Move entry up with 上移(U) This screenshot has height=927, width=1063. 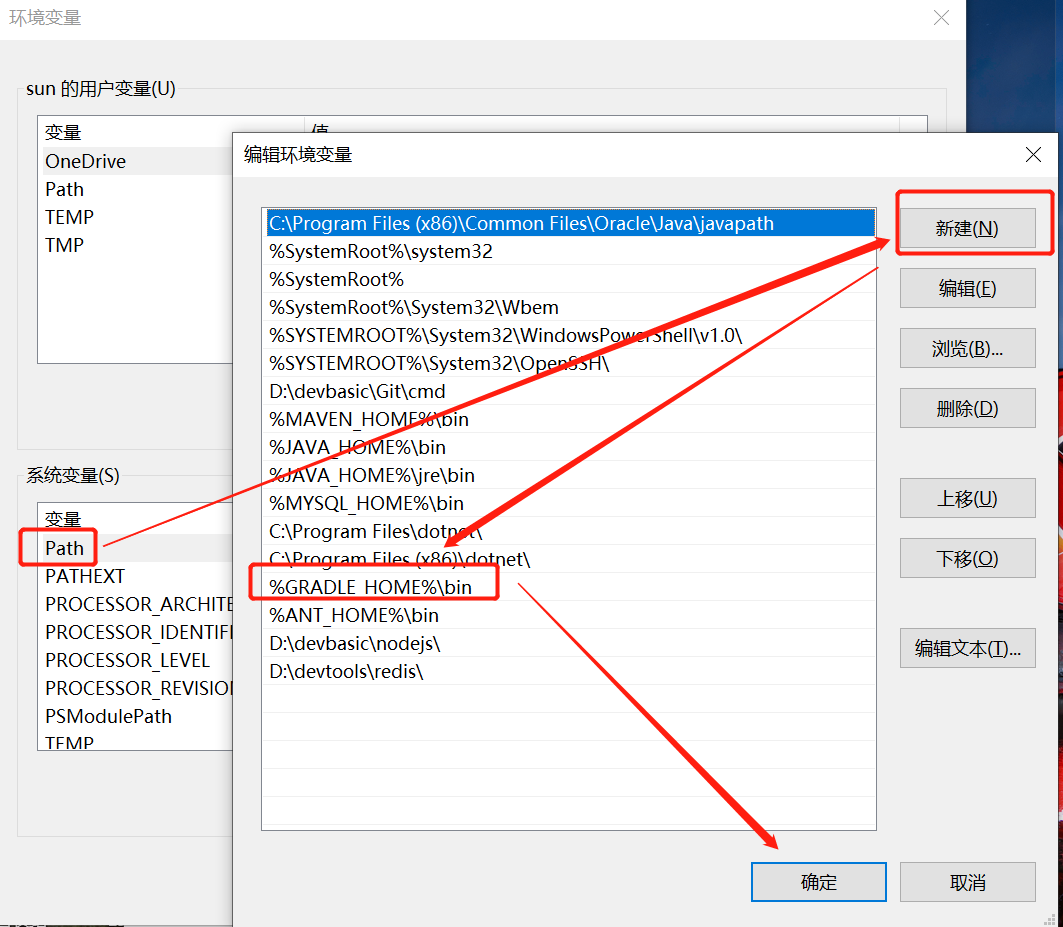coord(967,498)
